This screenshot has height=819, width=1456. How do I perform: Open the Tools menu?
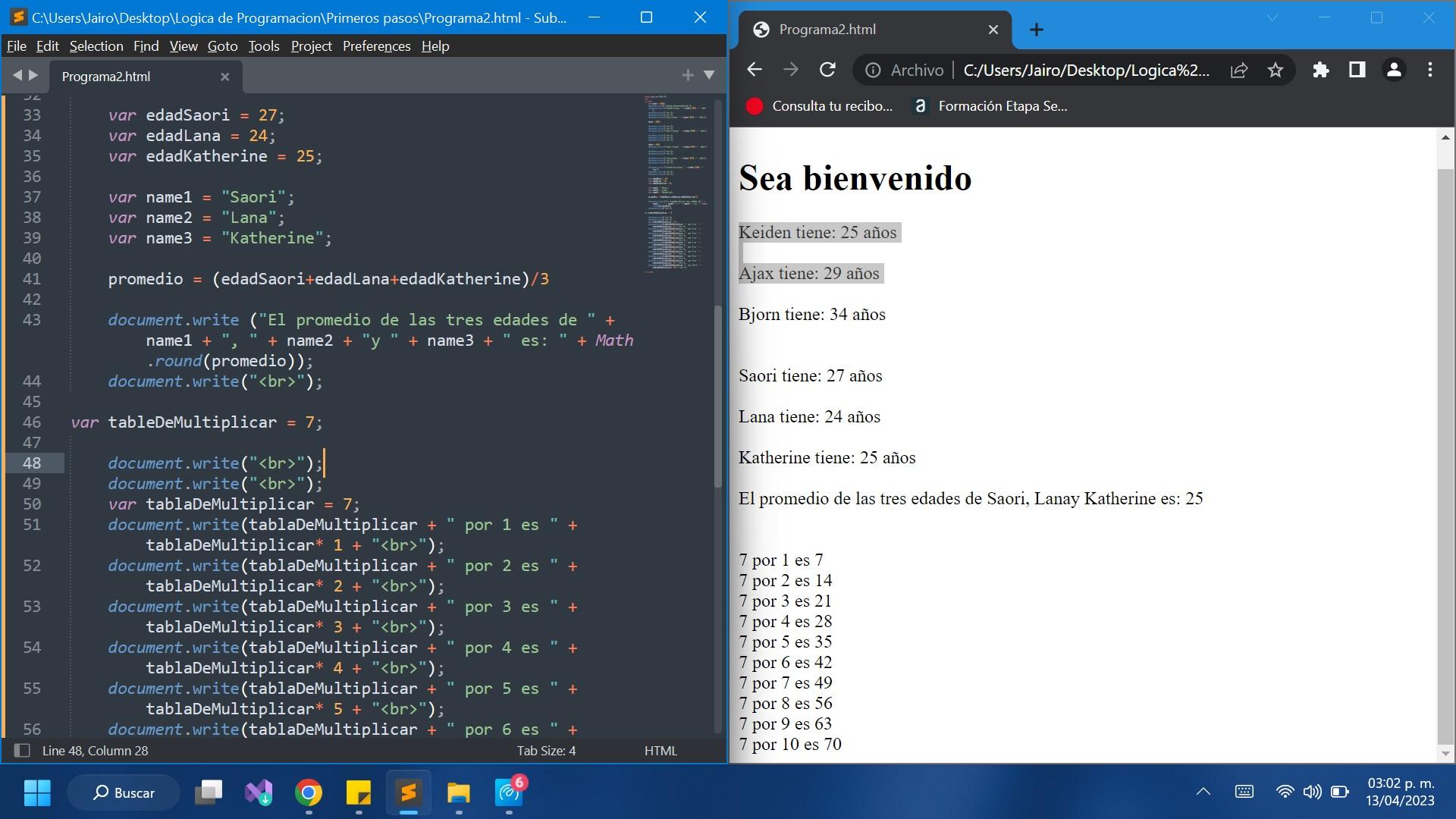coord(262,45)
